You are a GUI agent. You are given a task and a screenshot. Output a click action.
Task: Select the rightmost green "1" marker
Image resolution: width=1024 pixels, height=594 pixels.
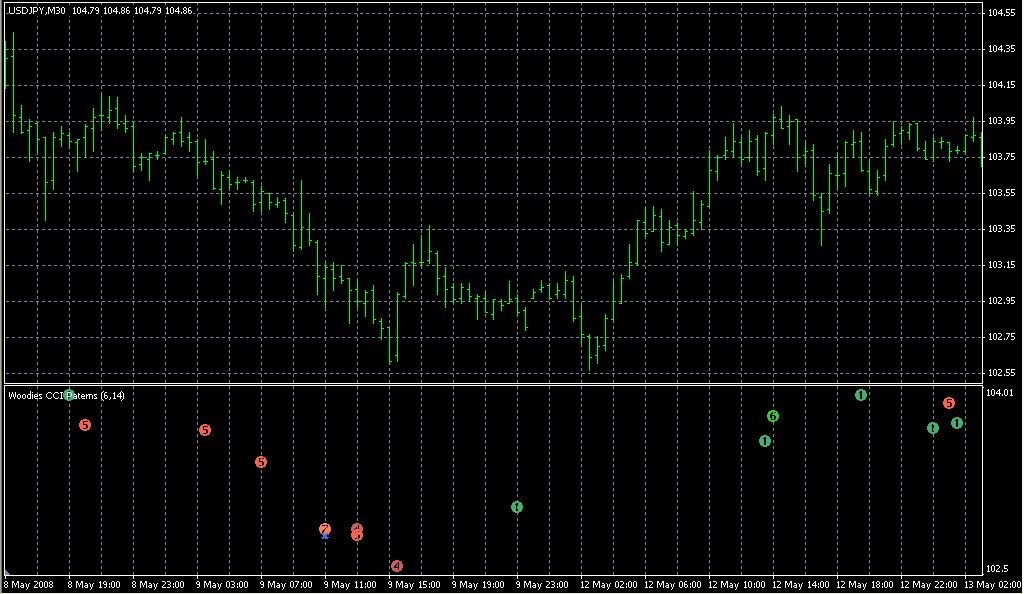click(x=956, y=423)
